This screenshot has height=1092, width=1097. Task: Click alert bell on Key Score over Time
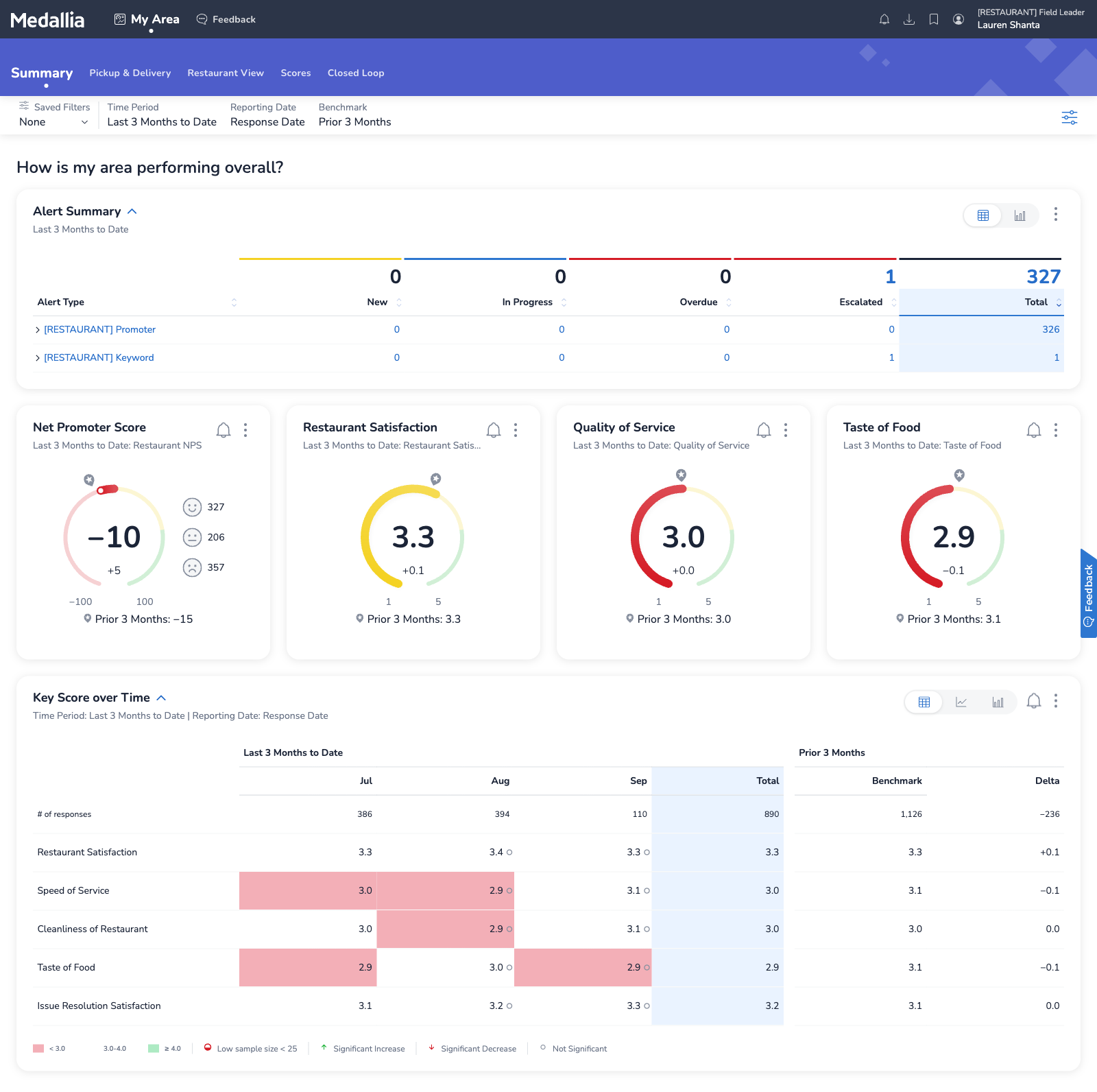(x=1034, y=701)
